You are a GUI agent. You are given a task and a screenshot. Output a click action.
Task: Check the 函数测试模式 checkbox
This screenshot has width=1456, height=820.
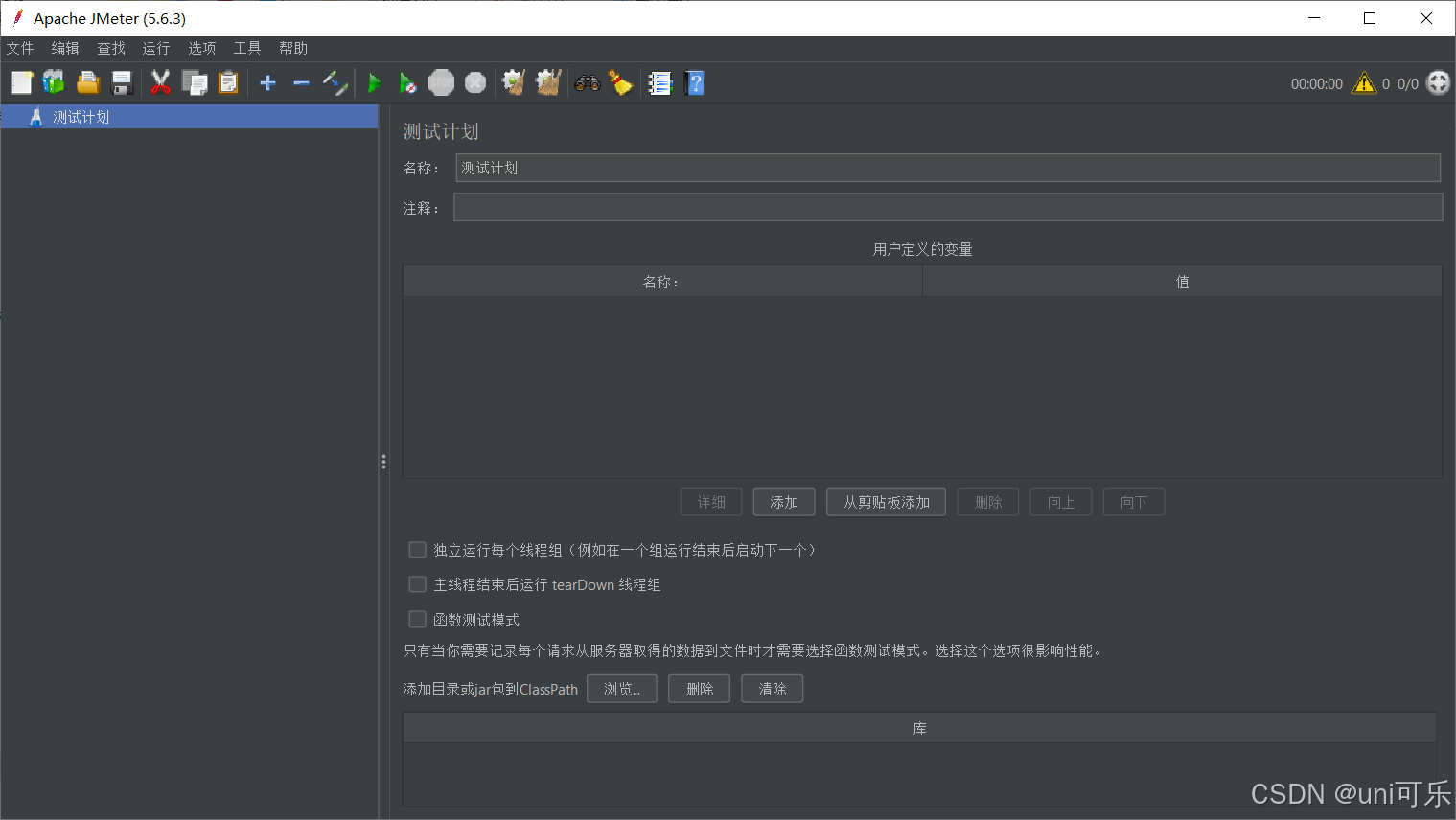pyautogui.click(x=417, y=620)
